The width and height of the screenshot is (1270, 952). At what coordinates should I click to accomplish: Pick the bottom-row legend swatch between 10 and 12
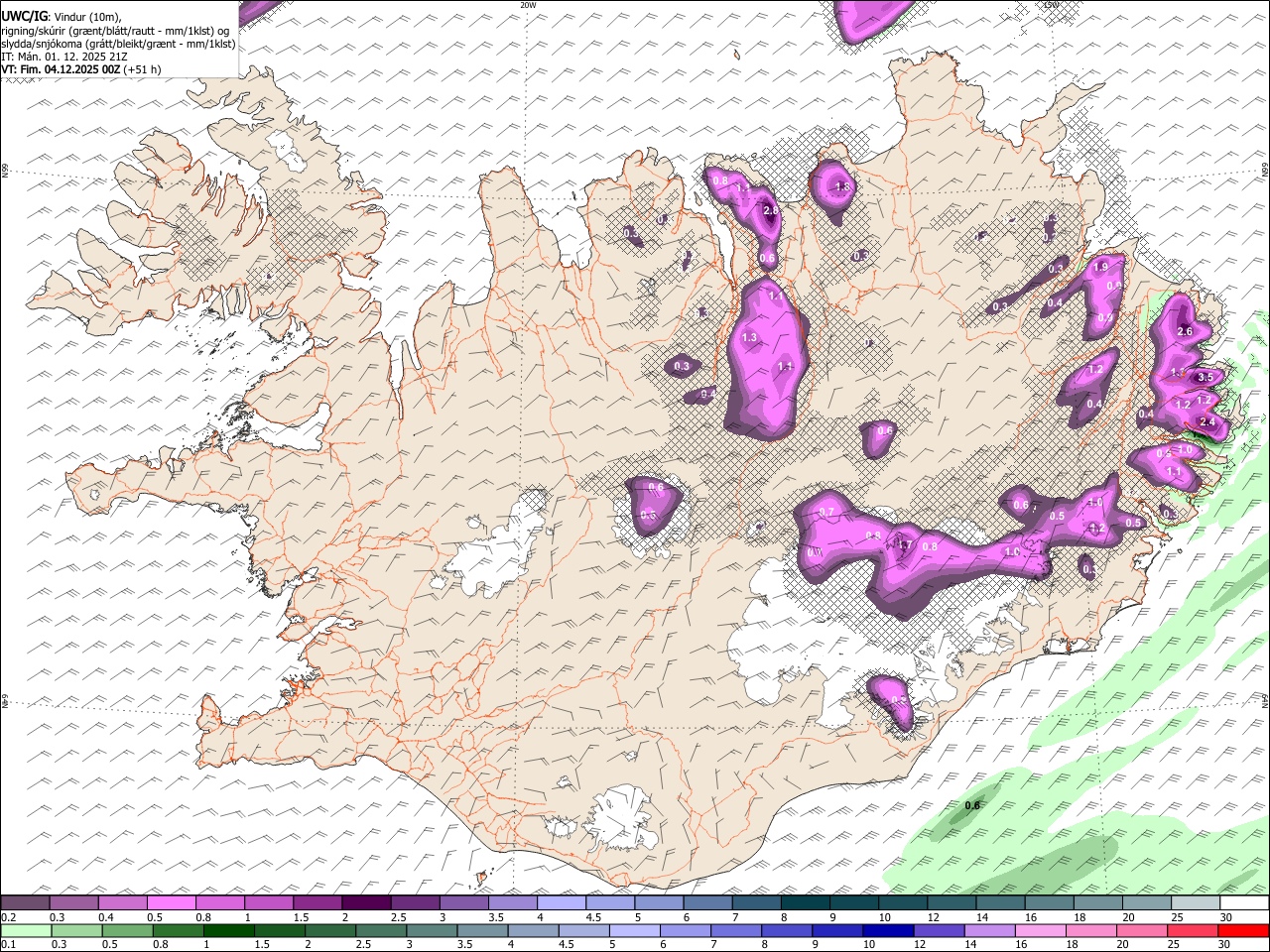click(888, 930)
